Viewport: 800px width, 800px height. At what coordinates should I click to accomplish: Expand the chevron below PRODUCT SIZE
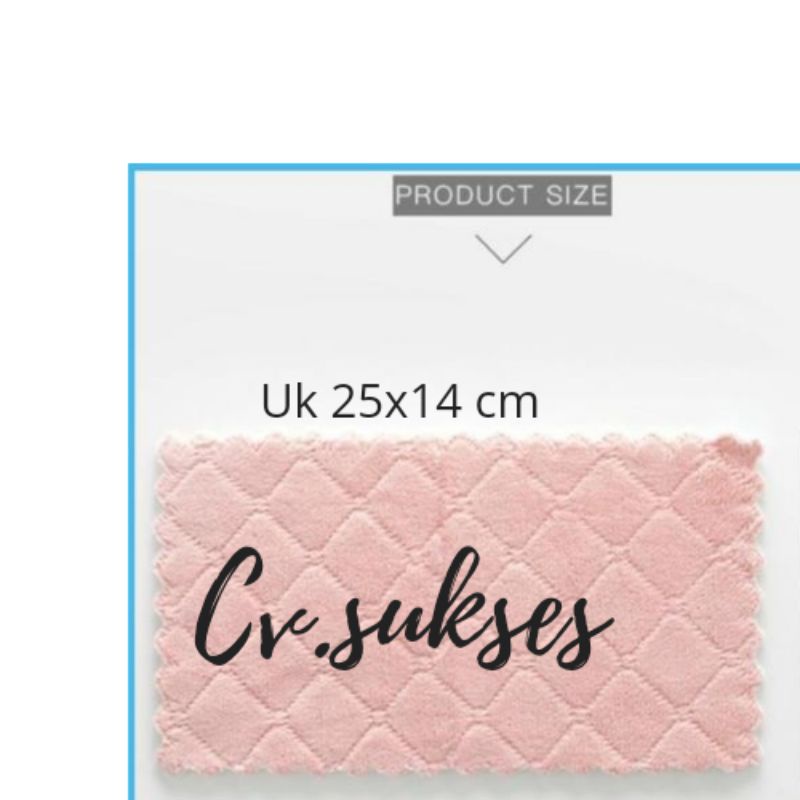(503, 249)
